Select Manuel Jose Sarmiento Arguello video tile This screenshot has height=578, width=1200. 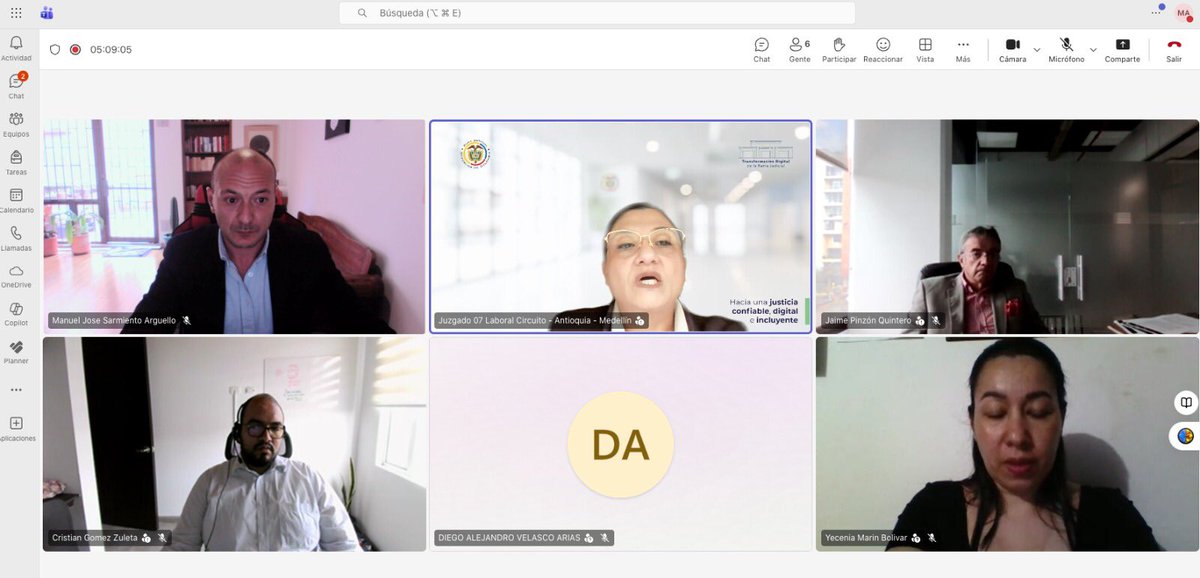pos(234,226)
